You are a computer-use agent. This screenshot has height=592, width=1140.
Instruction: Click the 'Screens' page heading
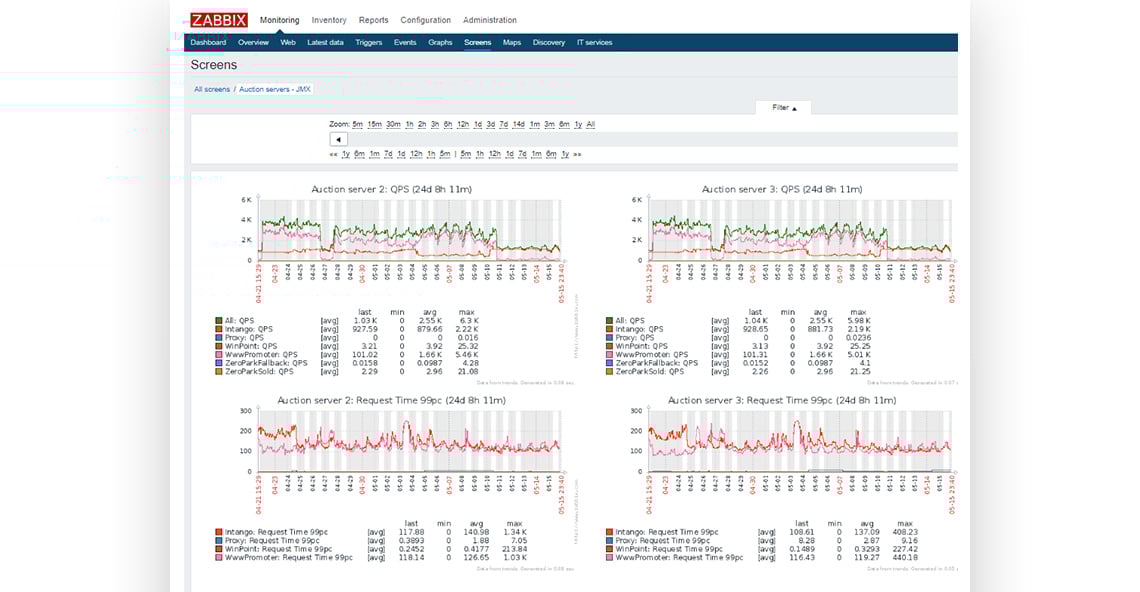pyautogui.click(x=214, y=65)
